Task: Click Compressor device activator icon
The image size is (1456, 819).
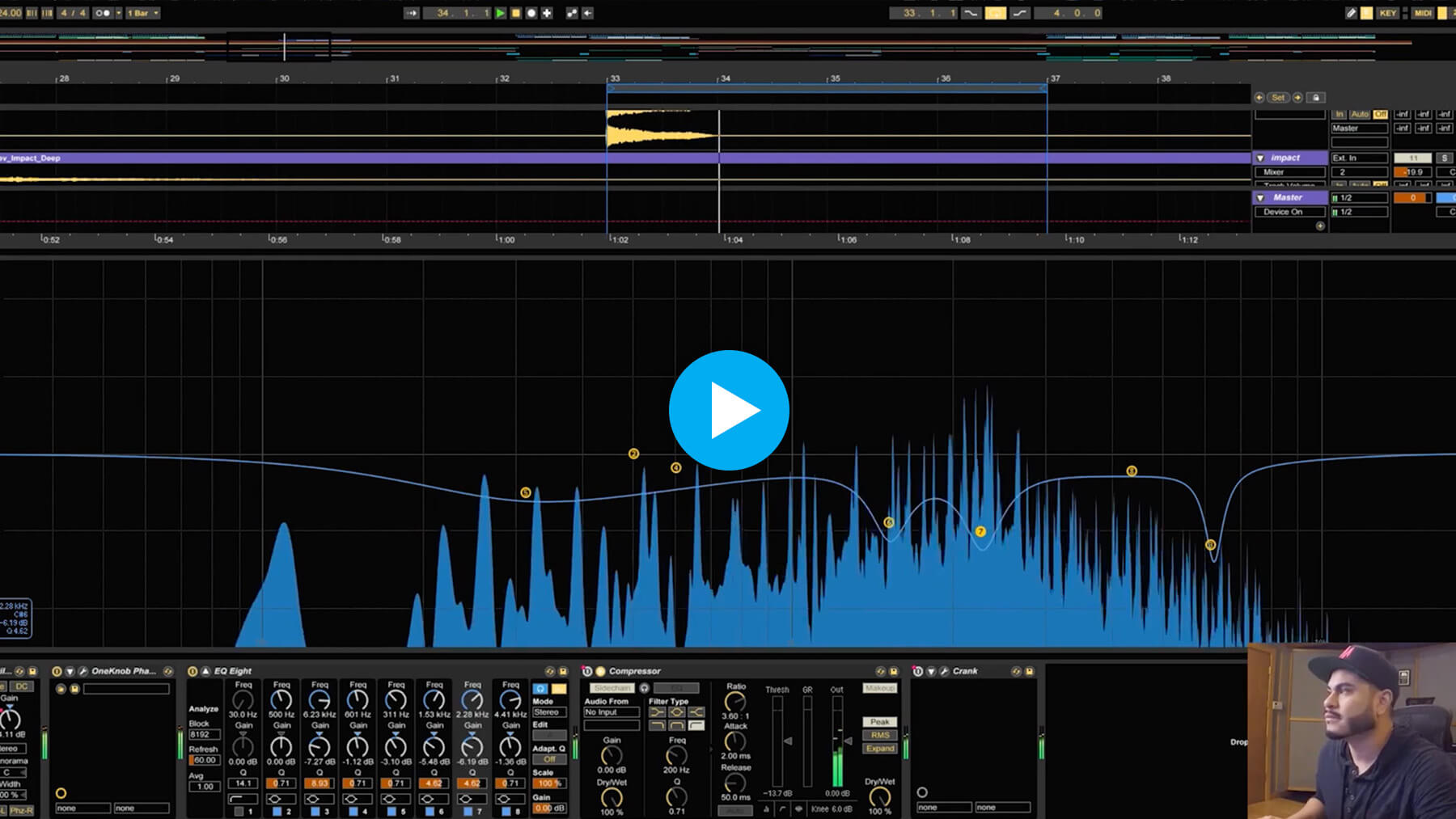Action: point(587,671)
